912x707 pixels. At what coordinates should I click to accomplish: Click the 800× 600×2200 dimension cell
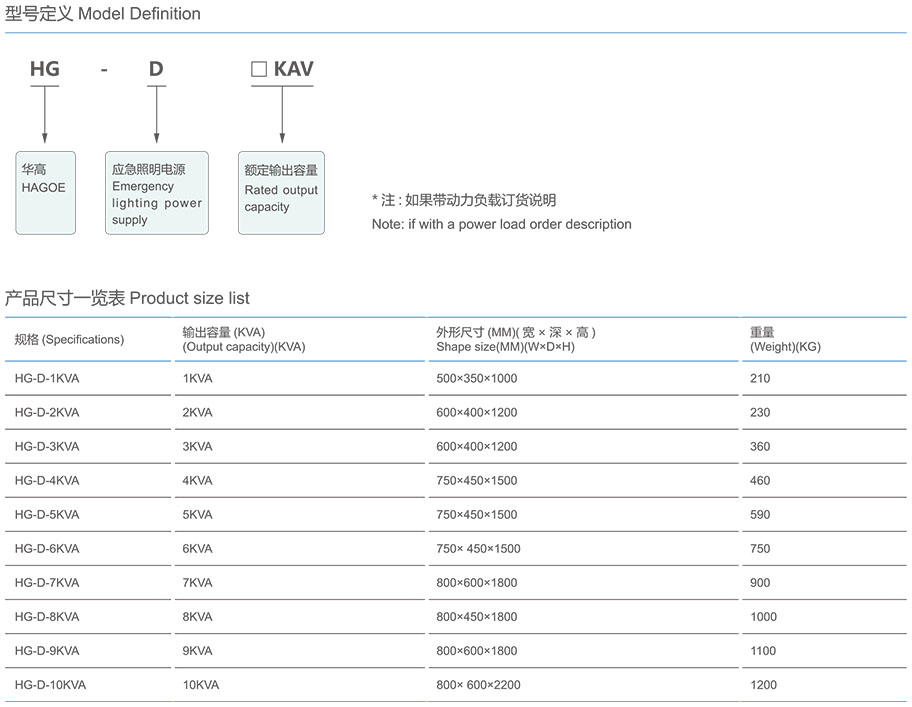tap(478, 685)
